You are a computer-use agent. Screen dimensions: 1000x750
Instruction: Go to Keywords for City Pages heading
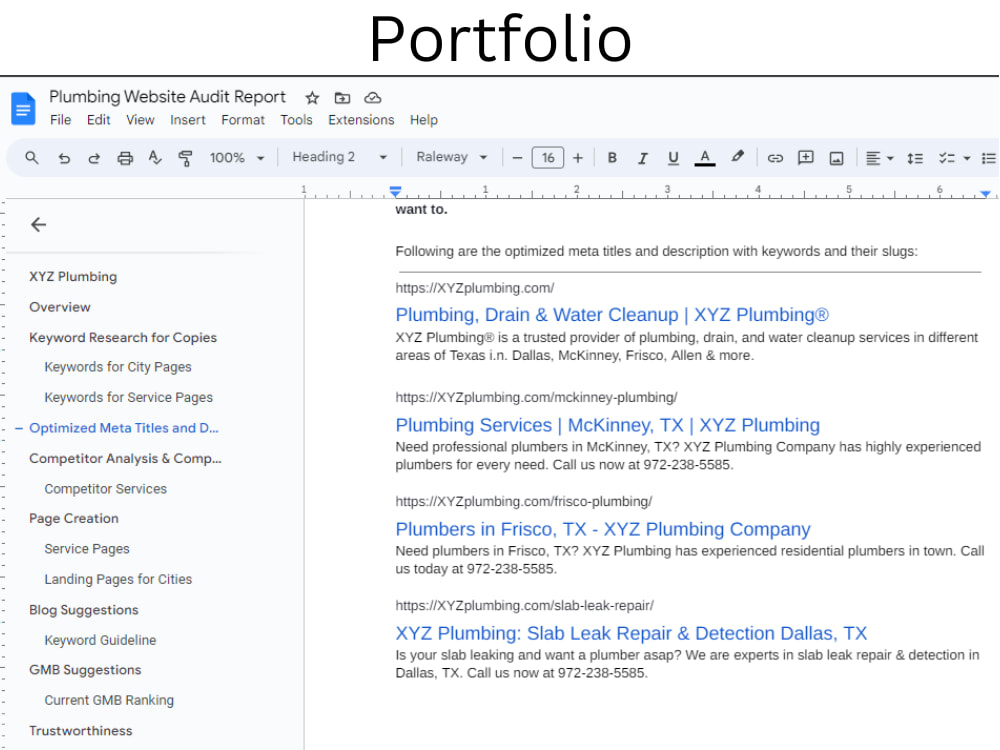click(118, 367)
